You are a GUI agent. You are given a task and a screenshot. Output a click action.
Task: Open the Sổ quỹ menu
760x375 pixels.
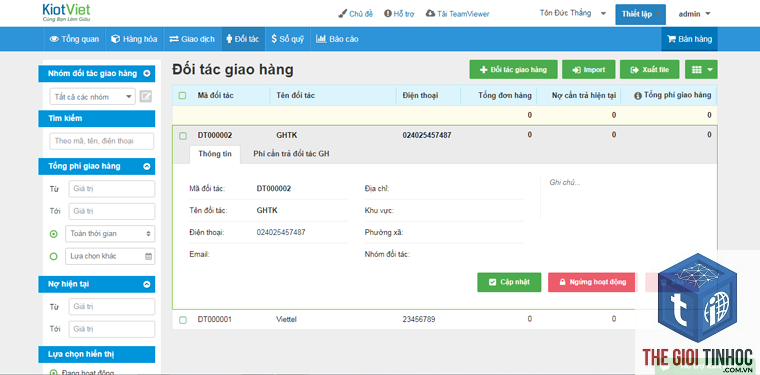287,39
